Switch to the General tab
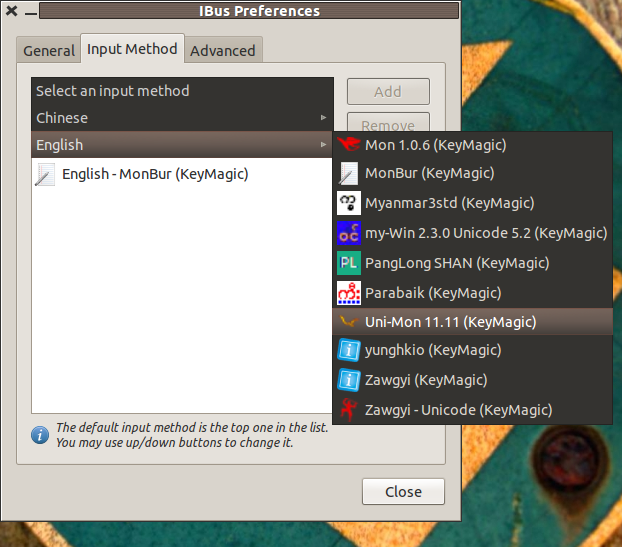This screenshot has height=547, width=622. tap(49, 50)
